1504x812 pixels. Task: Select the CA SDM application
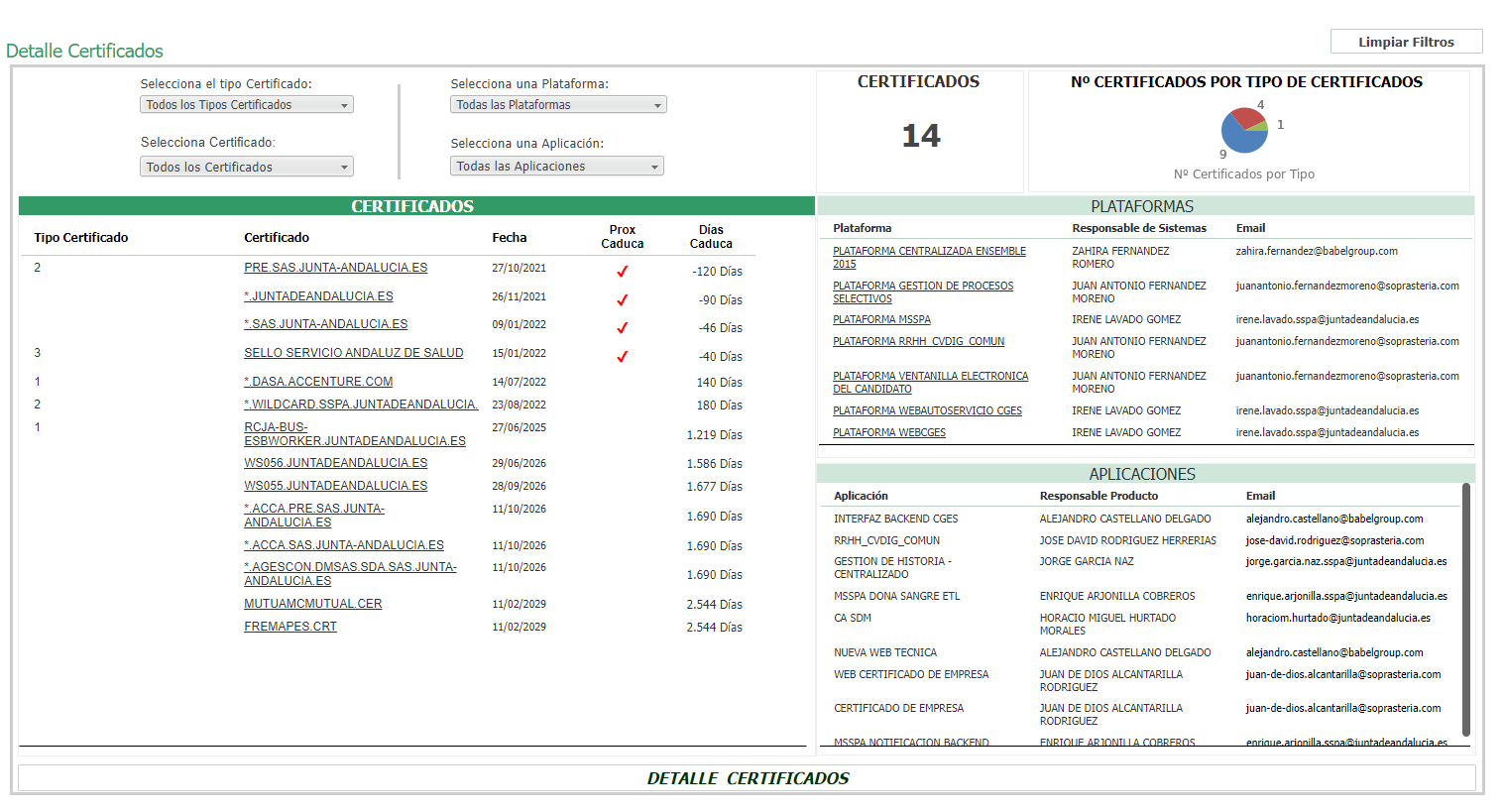(853, 619)
